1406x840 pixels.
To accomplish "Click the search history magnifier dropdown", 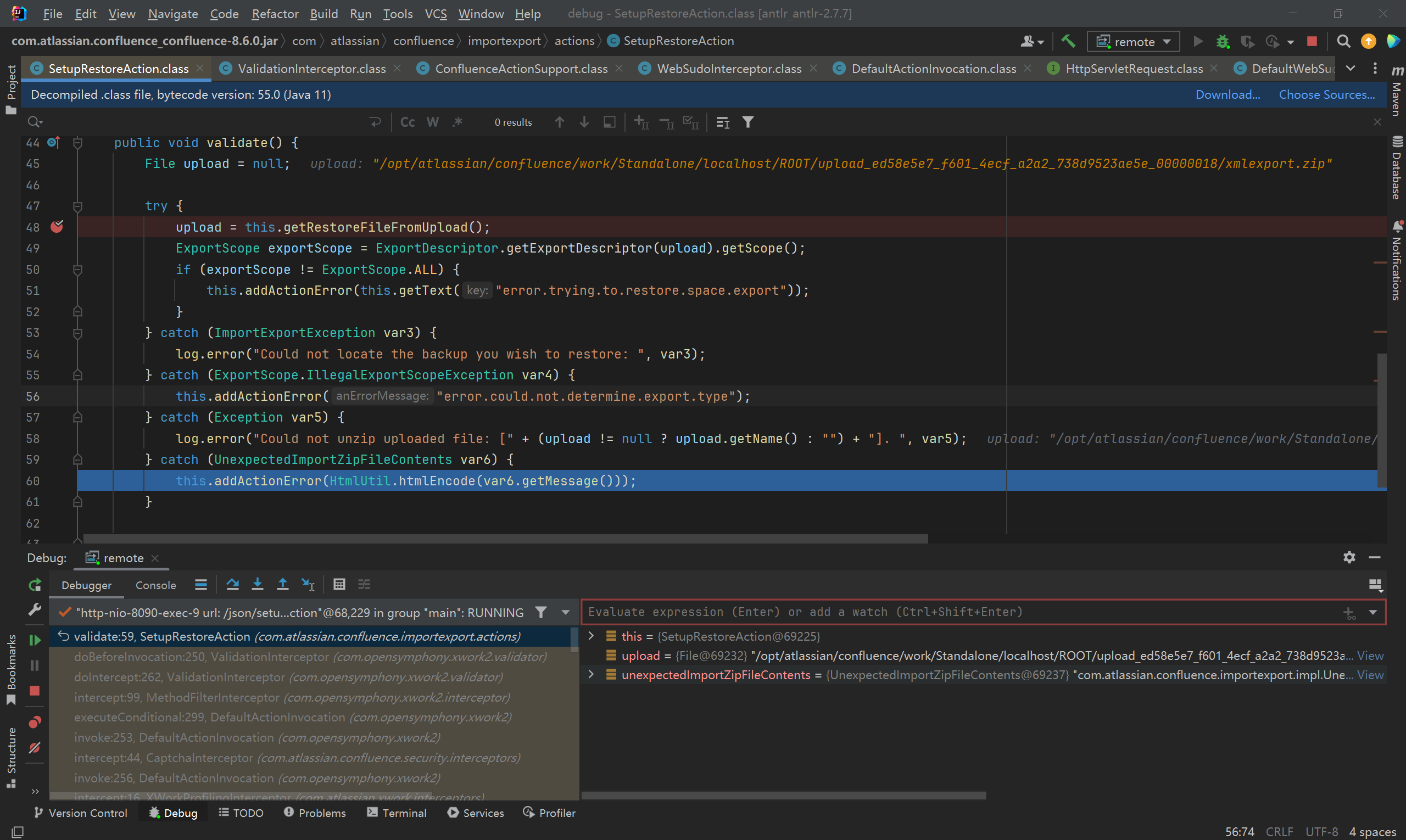I will [x=35, y=122].
